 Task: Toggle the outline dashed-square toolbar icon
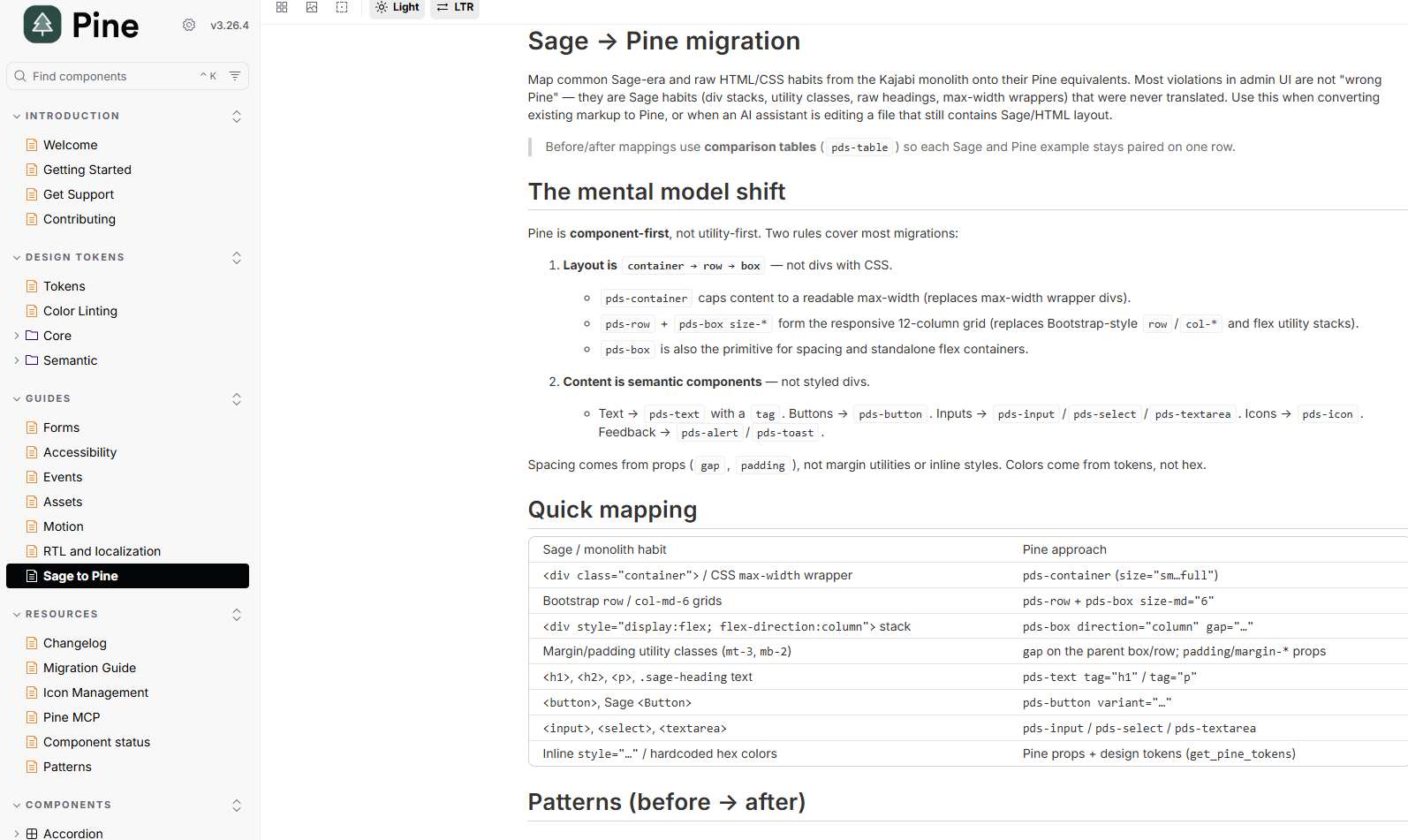pos(342,7)
